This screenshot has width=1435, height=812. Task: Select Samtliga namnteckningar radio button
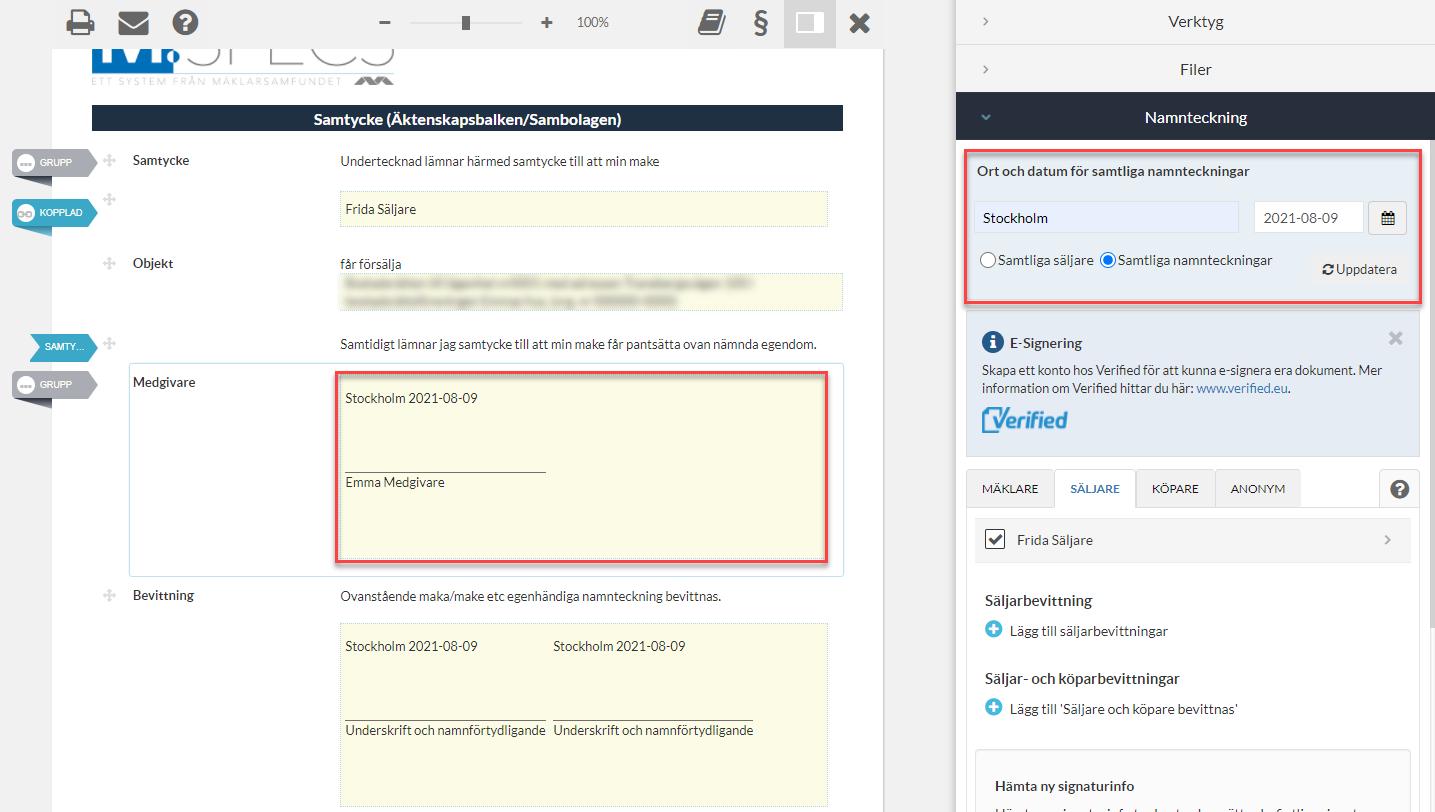coord(1108,260)
